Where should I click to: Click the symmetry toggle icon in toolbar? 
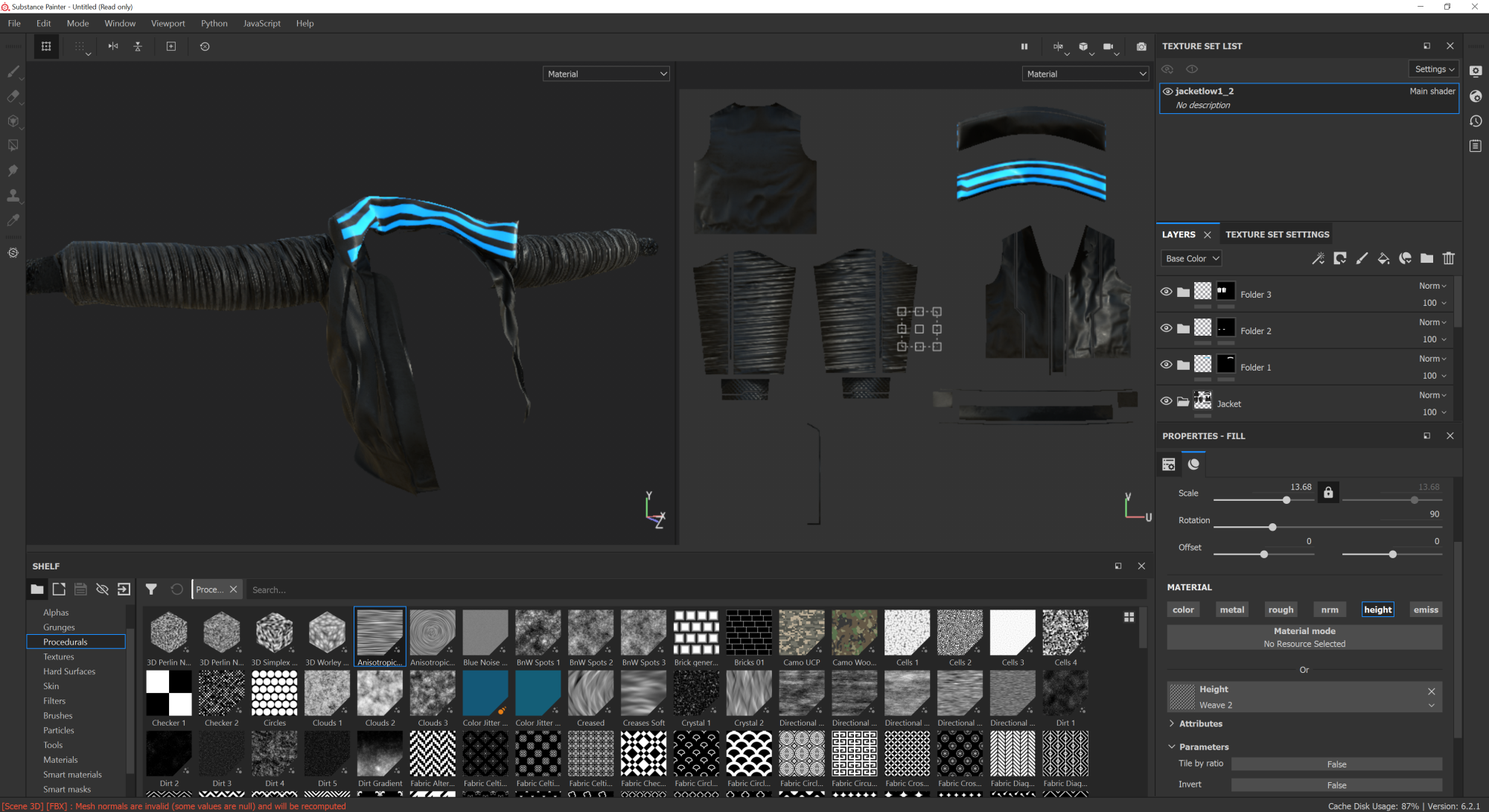click(113, 46)
